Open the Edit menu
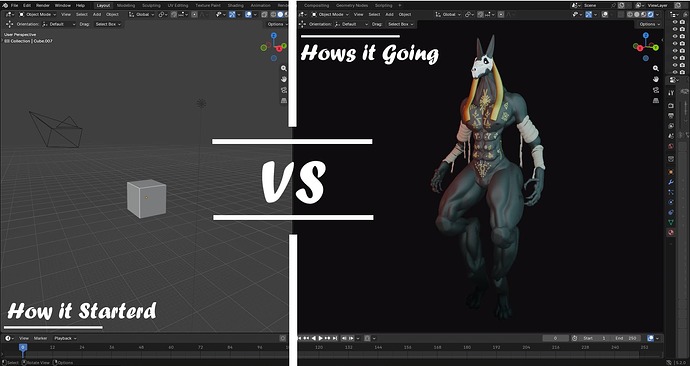Image resolution: width=690 pixels, height=366 pixels. pos(27,5)
